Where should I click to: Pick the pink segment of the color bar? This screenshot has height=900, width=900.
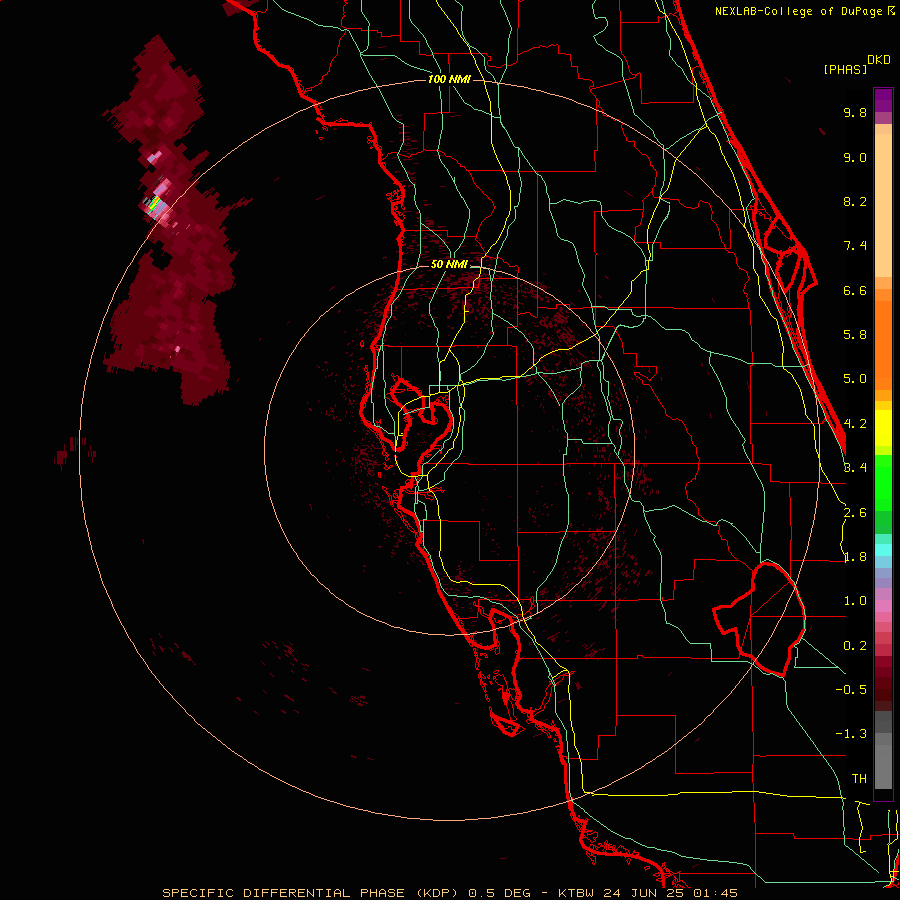click(883, 606)
